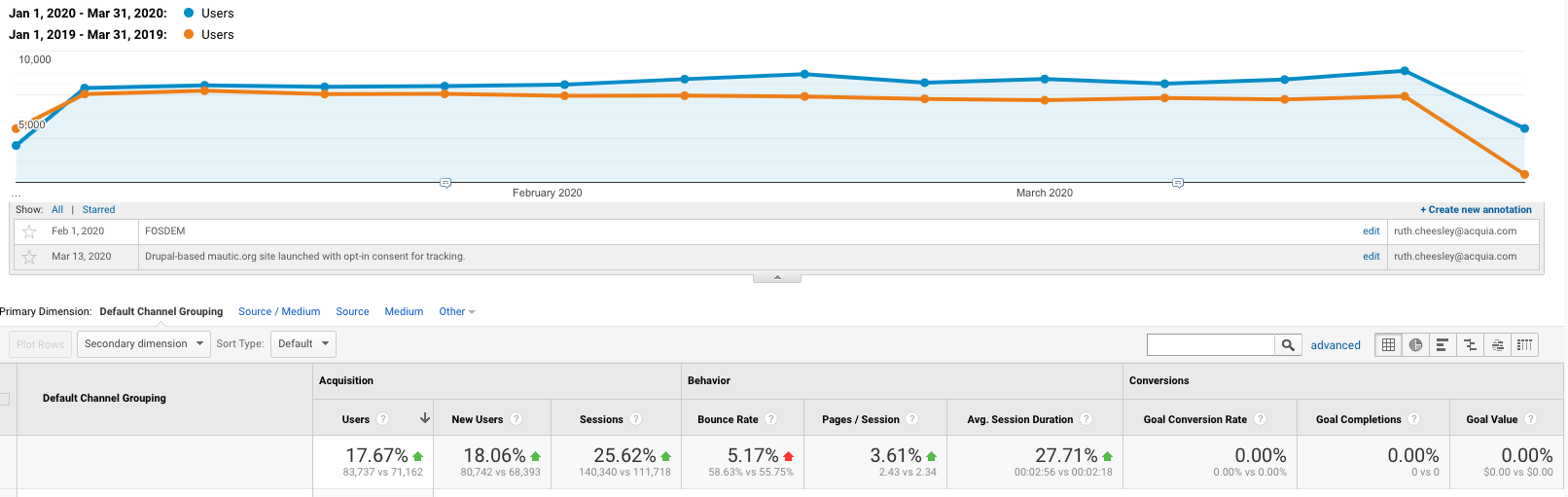Image resolution: width=1568 pixels, height=497 pixels.
Task: Click the Mar 13, 2020 annotation date
Action: pos(82,257)
